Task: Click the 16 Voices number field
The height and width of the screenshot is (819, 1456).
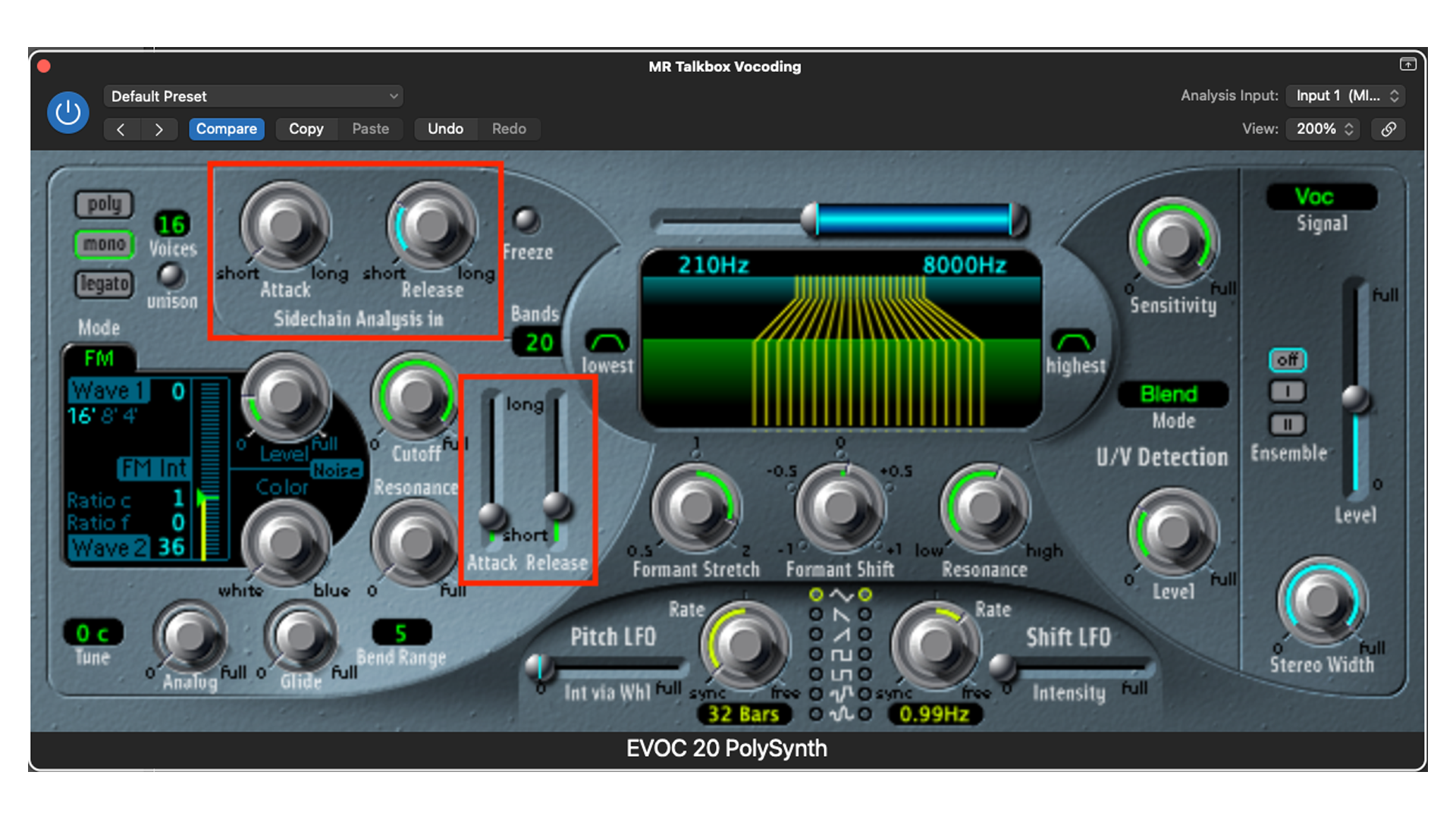Action: pyautogui.click(x=172, y=224)
